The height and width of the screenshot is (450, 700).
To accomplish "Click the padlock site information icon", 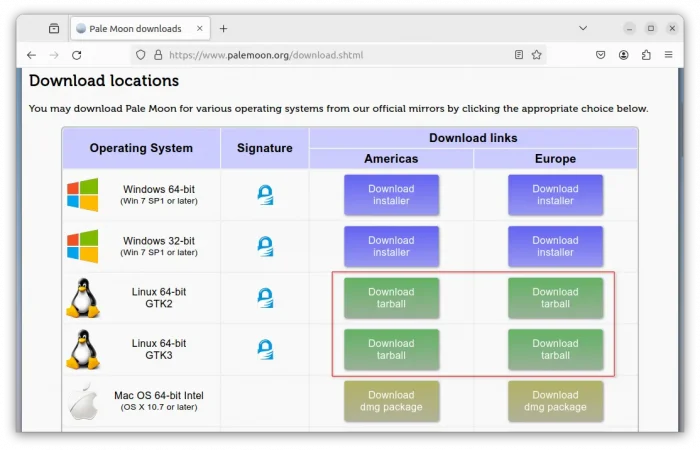I will [x=157, y=55].
